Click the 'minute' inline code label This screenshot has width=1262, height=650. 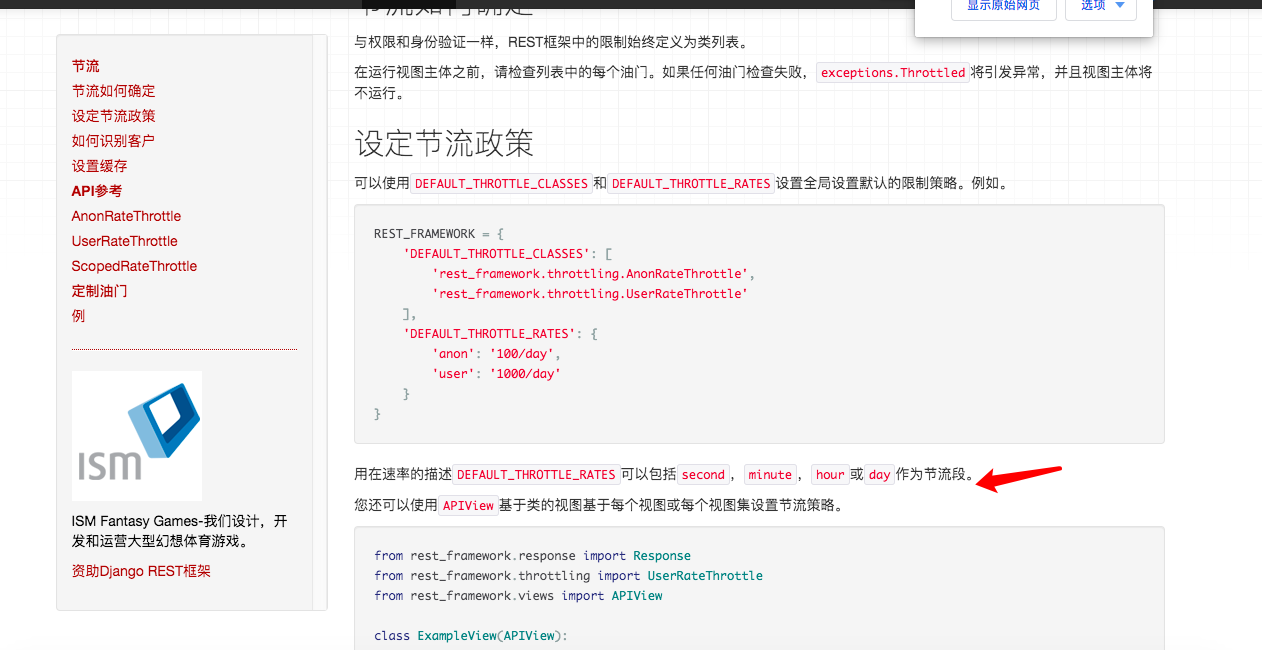pos(770,475)
